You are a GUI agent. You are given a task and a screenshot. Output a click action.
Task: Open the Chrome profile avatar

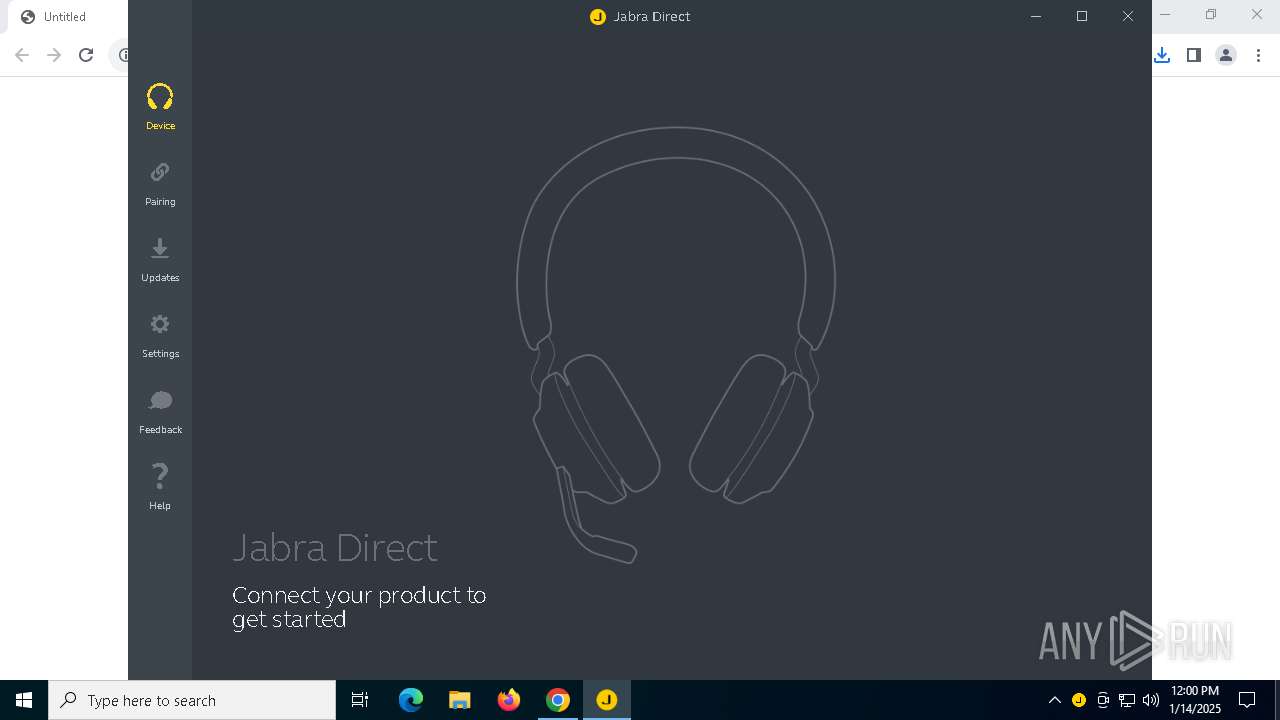coord(1226,55)
